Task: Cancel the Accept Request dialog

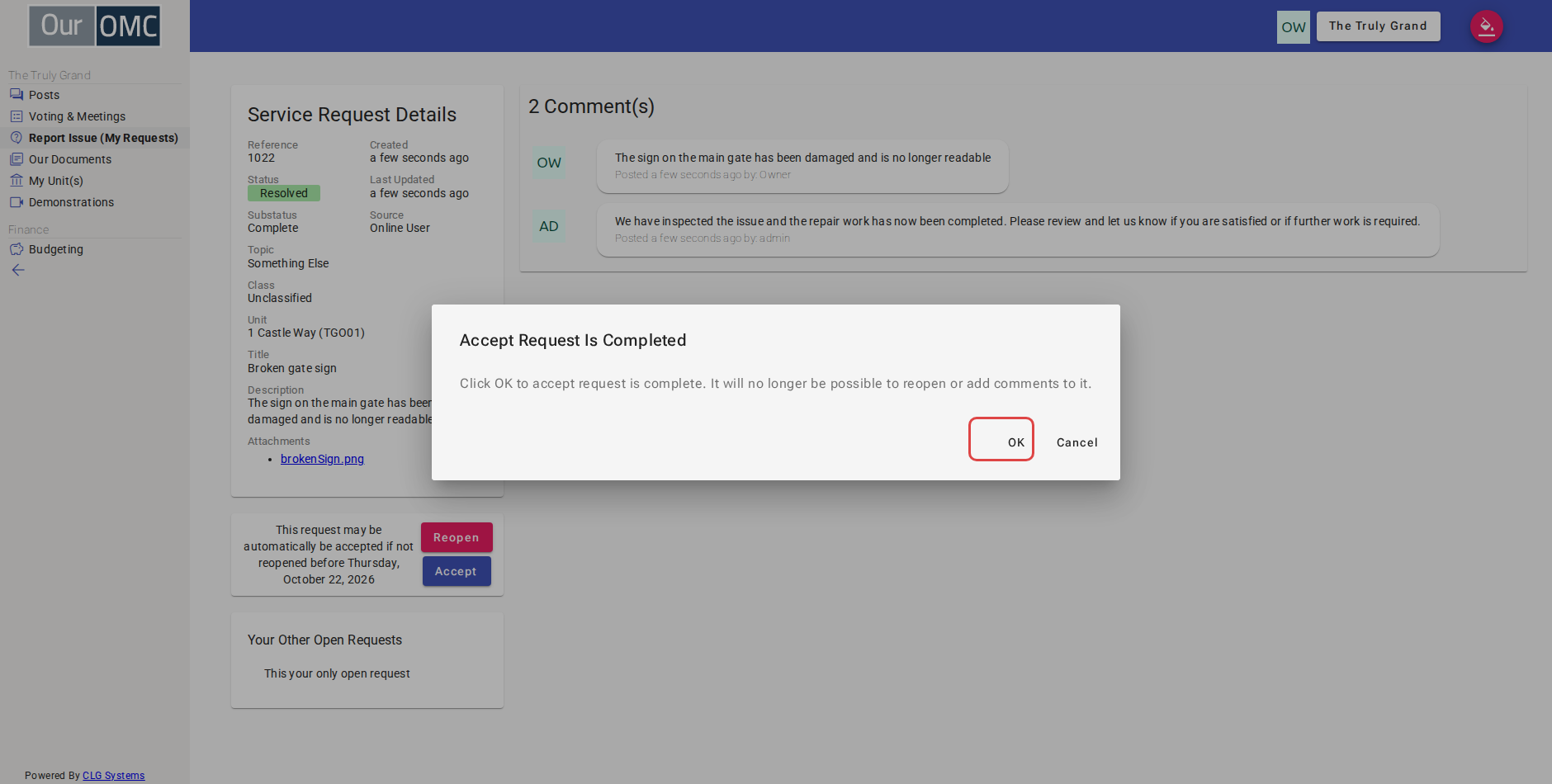Action: [1076, 442]
